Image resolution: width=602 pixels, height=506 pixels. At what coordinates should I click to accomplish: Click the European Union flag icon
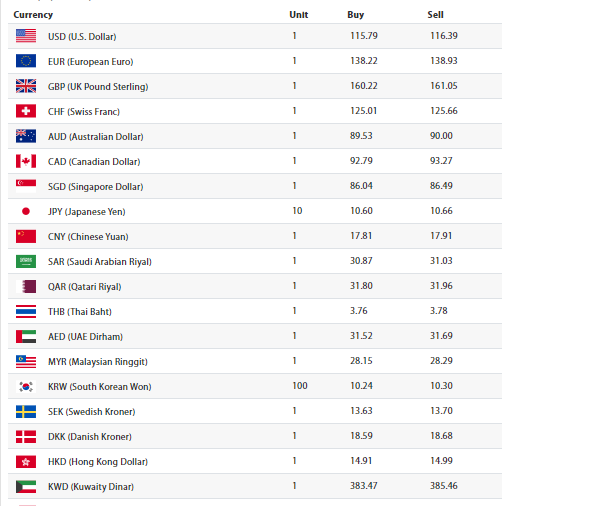click(x=26, y=61)
